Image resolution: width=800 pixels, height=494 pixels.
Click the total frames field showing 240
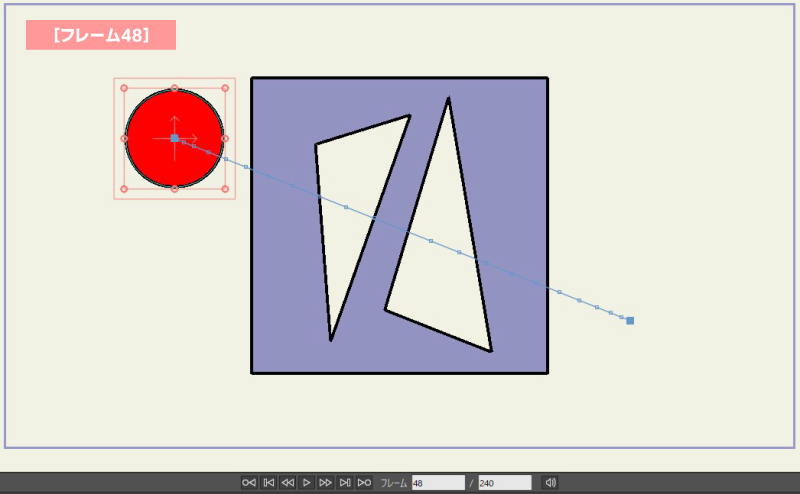pos(504,483)
